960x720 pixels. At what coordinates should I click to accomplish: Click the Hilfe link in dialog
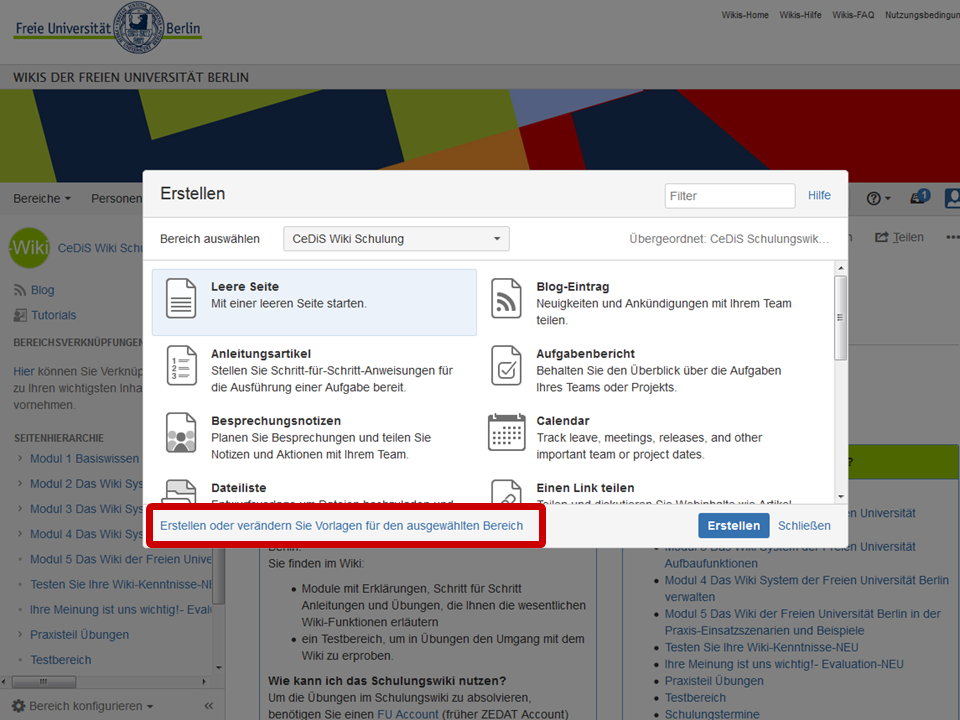tap(819, 195)
